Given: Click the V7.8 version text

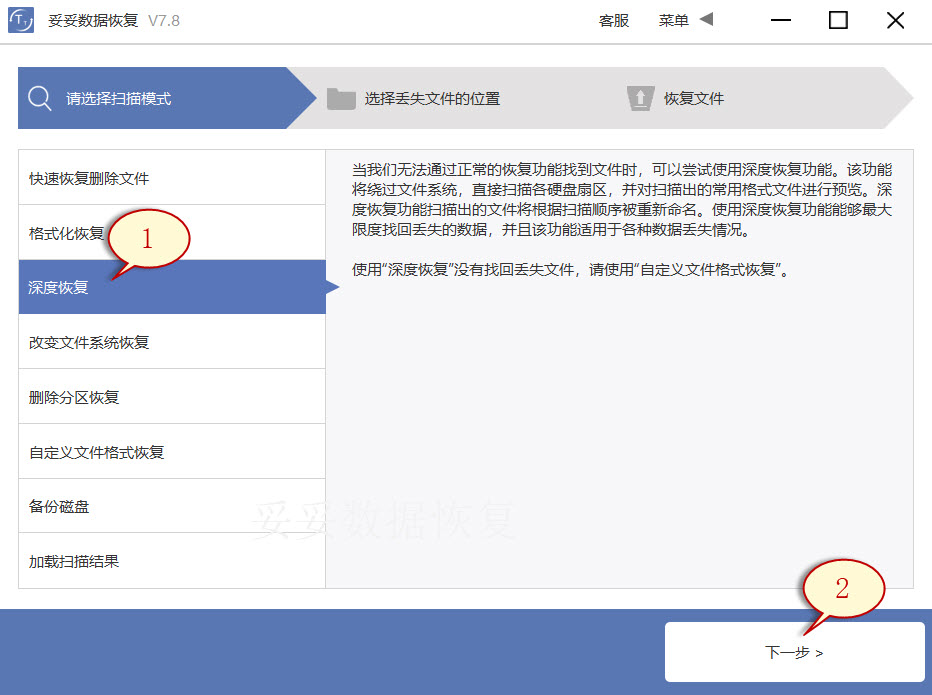Looking at the screenshot, I should pos(163,21).
